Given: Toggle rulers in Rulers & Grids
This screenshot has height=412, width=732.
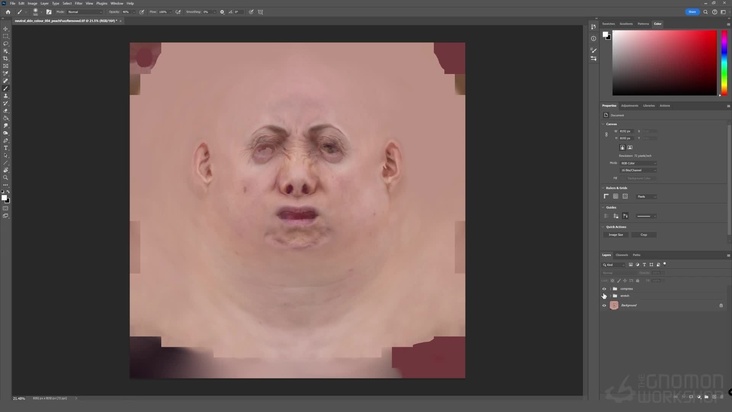Looking at the screenshot, I should coord(606,196).
